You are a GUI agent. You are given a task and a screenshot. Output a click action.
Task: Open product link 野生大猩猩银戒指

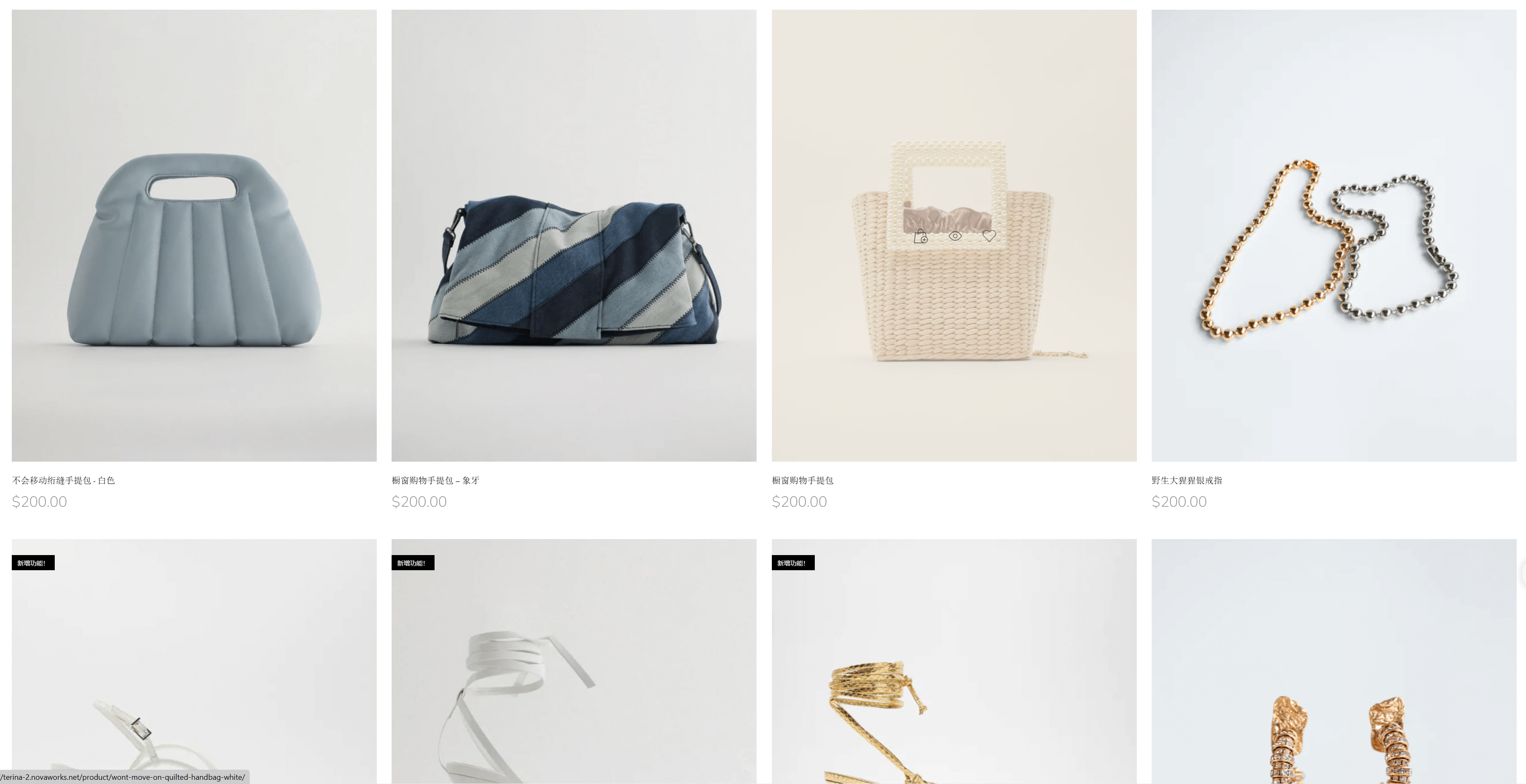point(1187,480)
